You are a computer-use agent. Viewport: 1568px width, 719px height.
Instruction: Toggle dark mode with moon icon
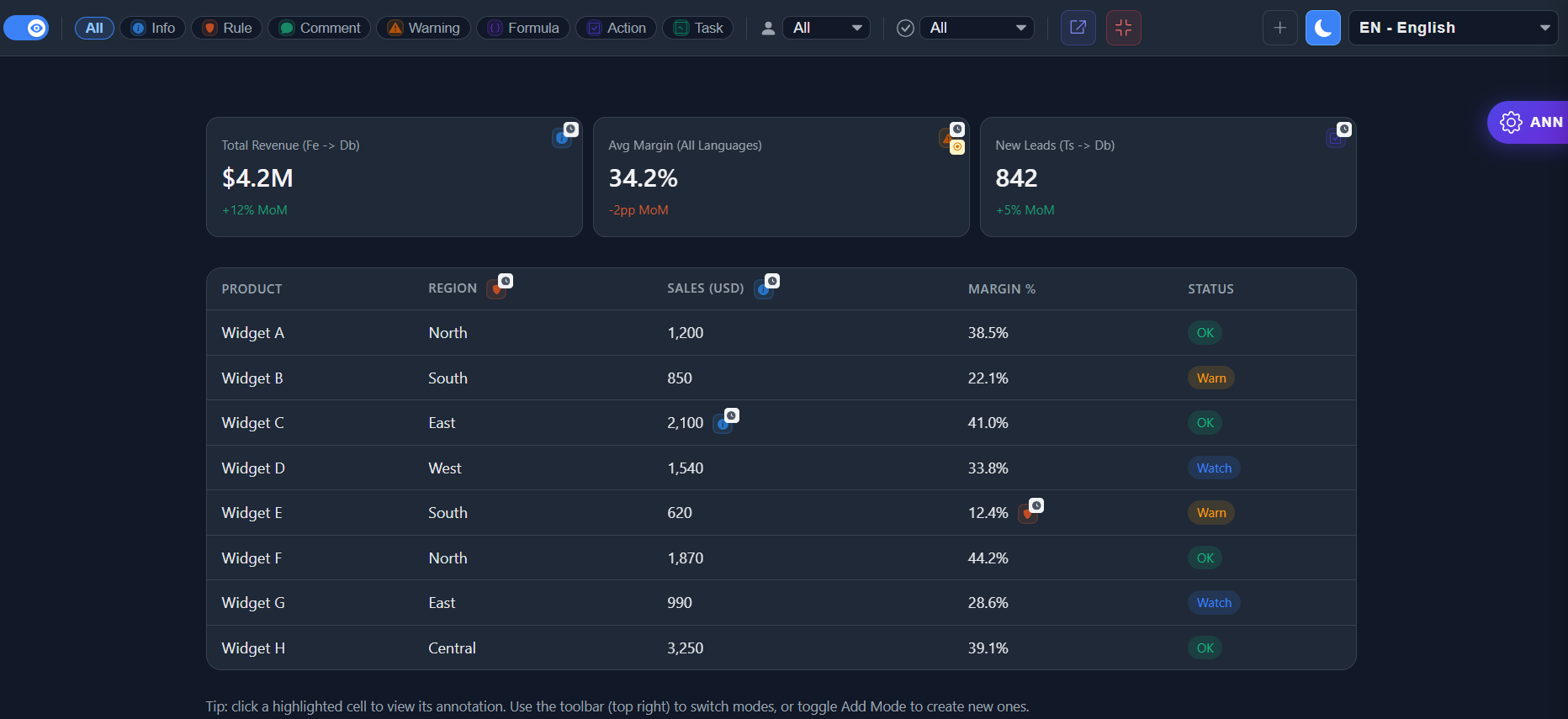coord(1322,28)
